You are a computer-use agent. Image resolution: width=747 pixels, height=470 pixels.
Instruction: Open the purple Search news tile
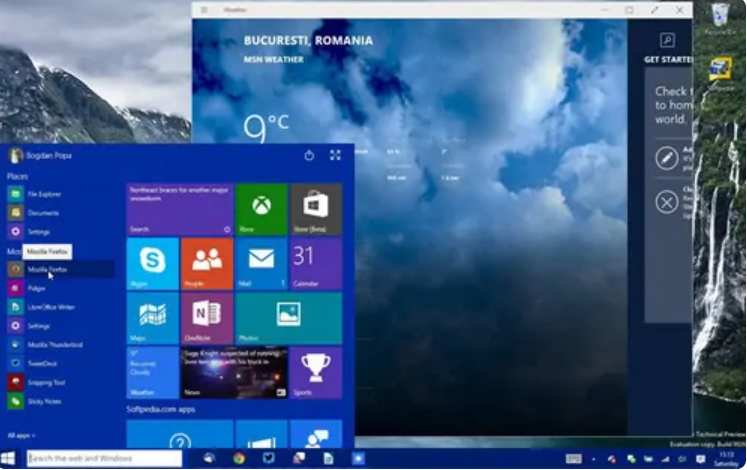coord(180,209)
